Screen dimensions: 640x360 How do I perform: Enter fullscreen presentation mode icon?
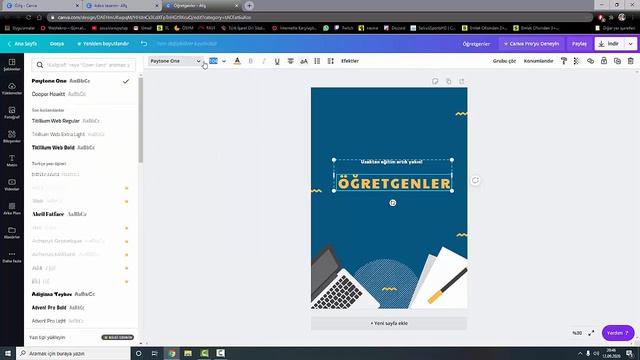[x=591, y=333]
